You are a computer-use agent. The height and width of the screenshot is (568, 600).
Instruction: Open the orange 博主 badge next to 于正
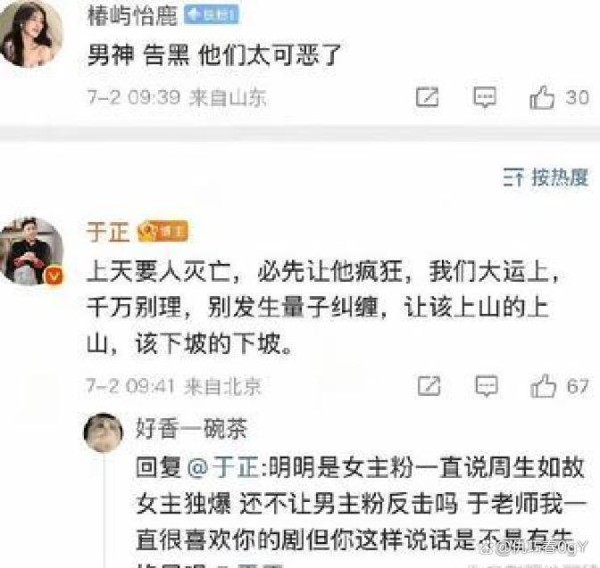tap(163, 231)
